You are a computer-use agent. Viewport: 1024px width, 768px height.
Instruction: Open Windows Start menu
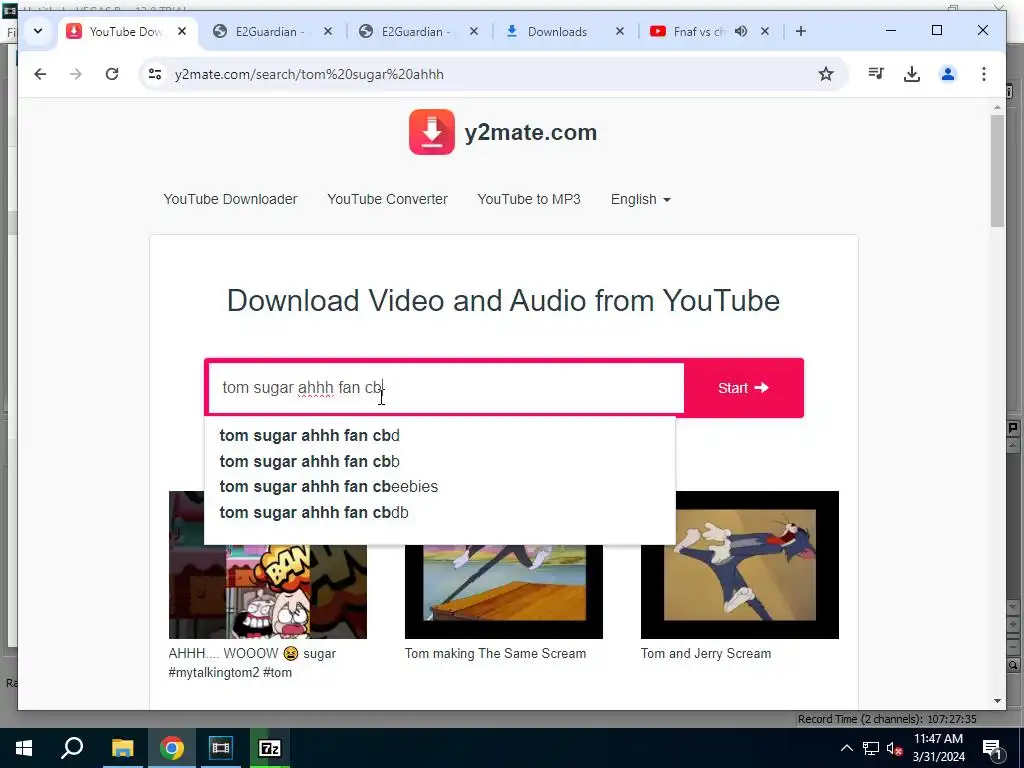[x=24, y=748]
